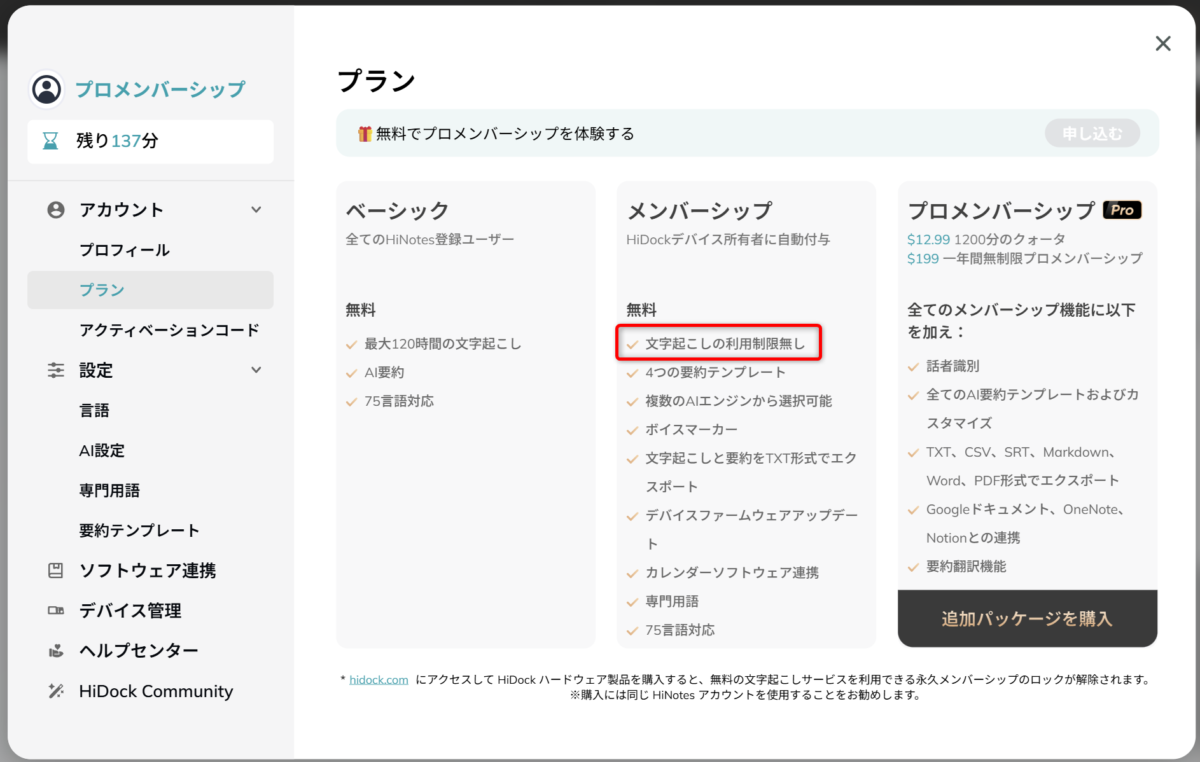Open アクティベーションコード settings
1200x762 pixels.
click(169, 330)
